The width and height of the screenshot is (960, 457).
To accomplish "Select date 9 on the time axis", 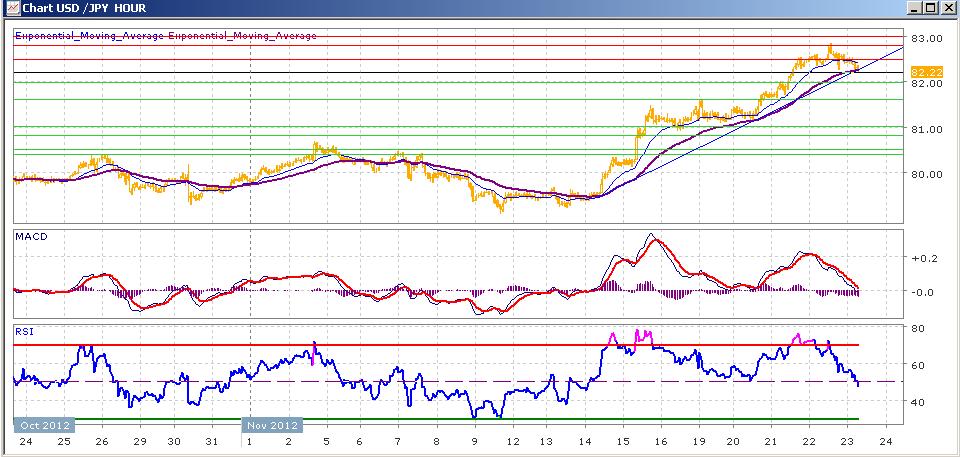I will [x=474, y=441].
